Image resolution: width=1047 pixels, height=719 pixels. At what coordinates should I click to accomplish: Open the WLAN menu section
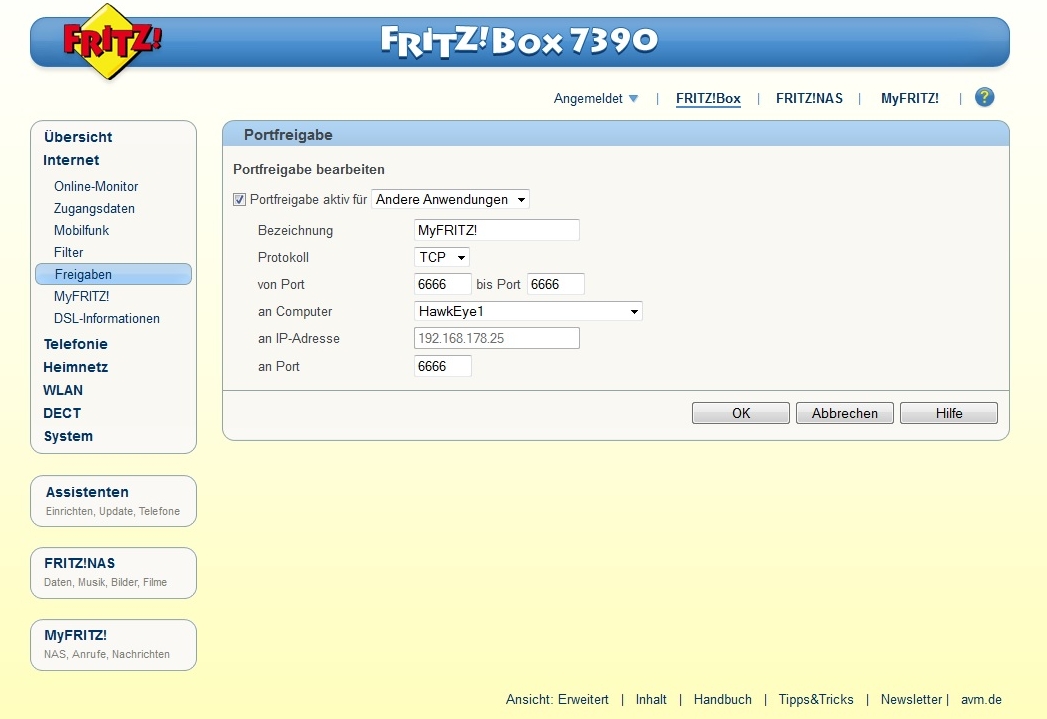(63, 390)
